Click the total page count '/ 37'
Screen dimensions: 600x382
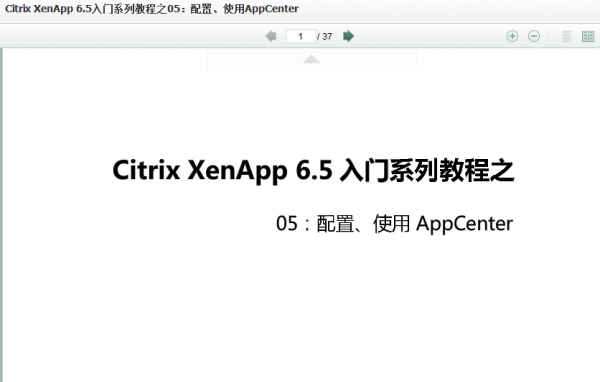pos(325,36)
